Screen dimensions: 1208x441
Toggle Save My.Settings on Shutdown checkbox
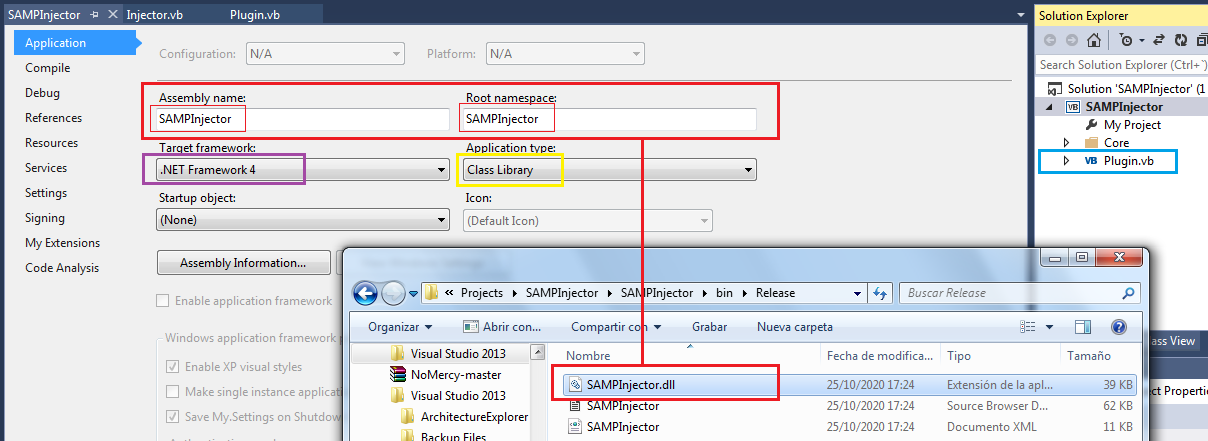coord(174,417)
